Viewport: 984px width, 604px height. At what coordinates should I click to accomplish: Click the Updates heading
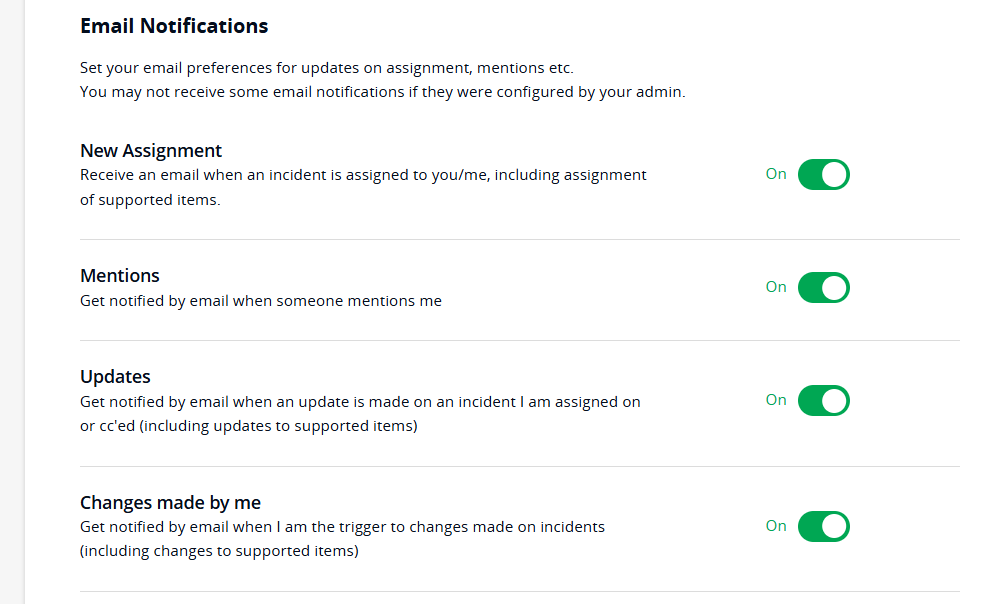pyautogui.click(x=115, y=377)
